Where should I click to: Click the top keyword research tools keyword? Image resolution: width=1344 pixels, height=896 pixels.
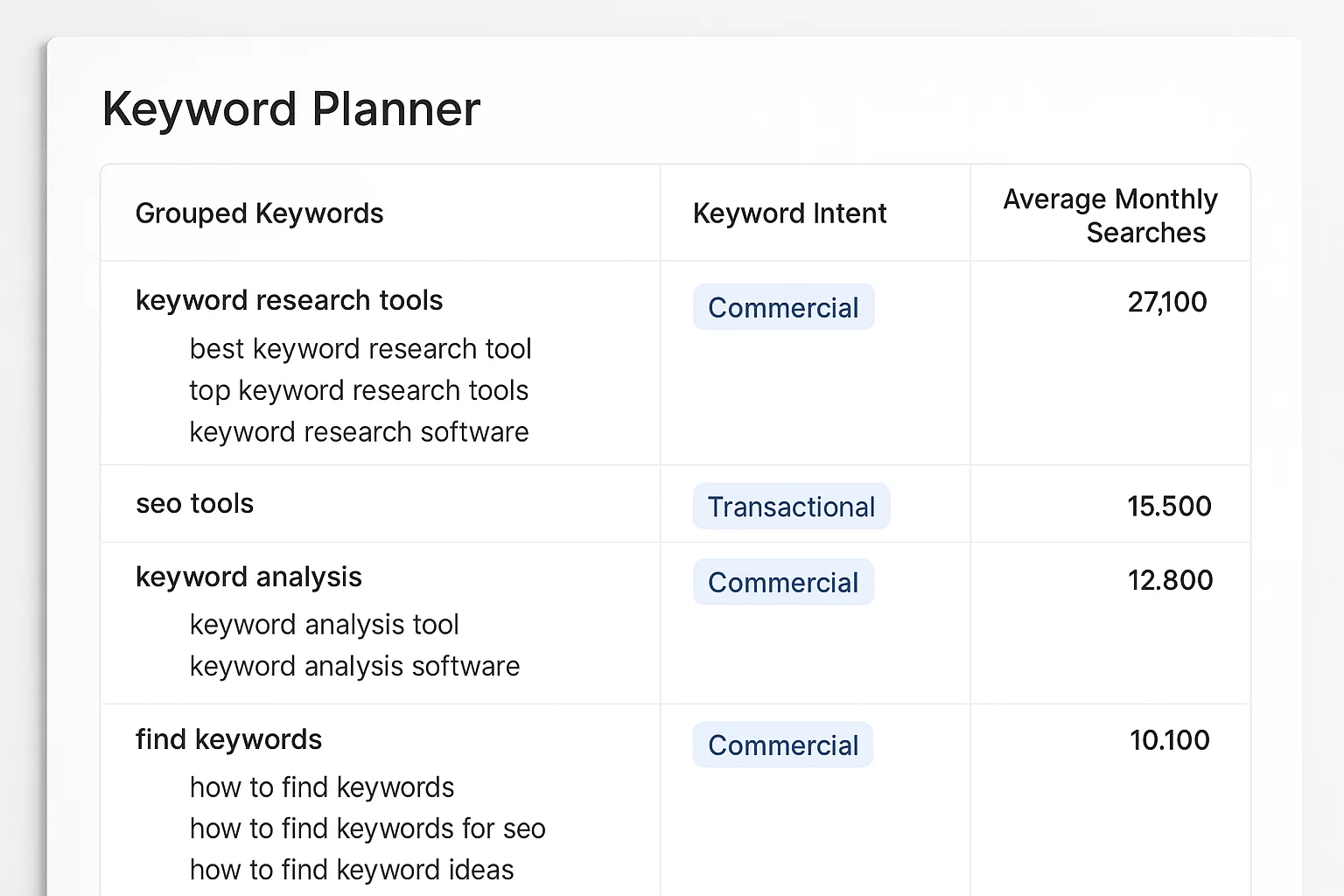point(359,390)
